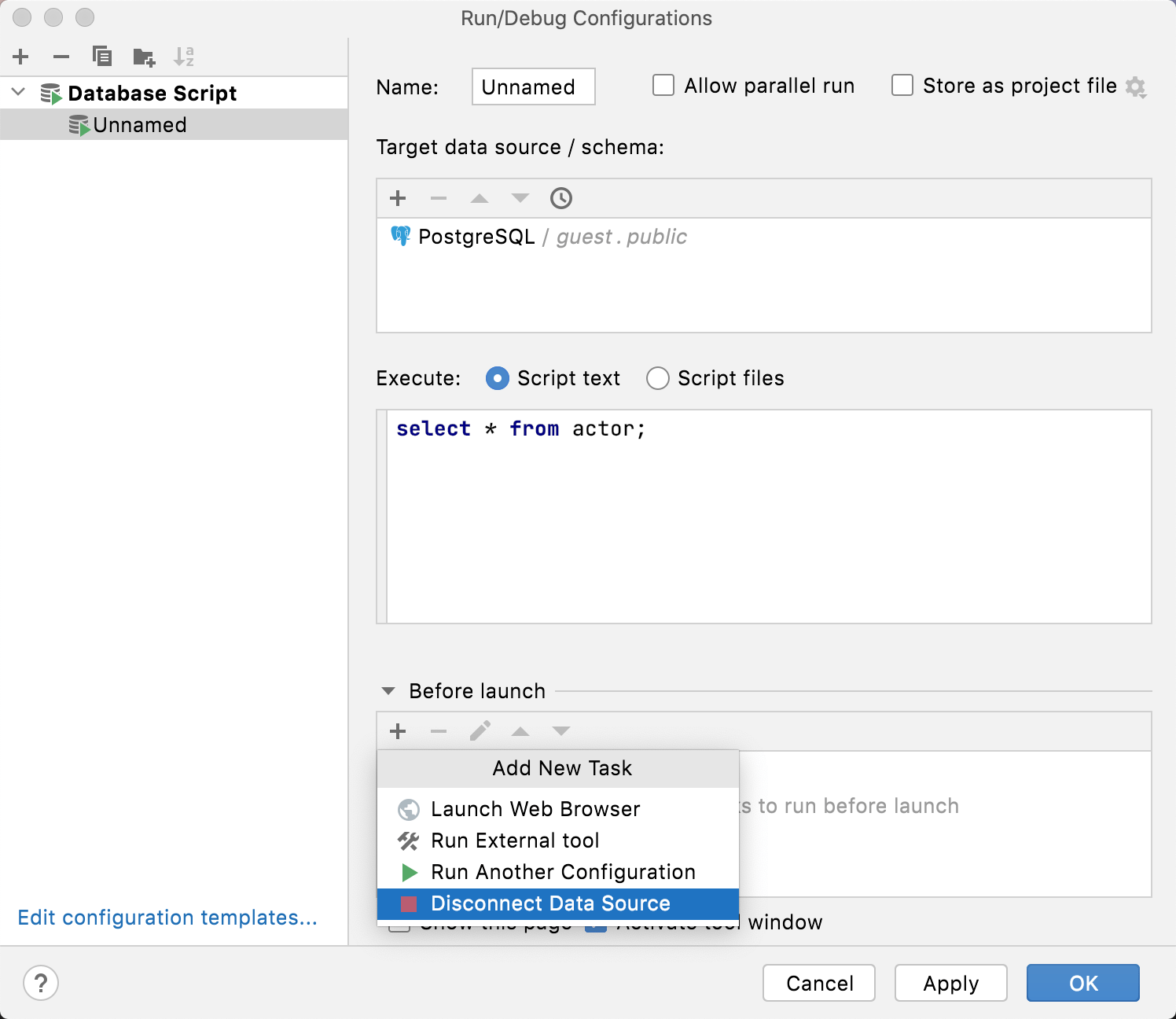The image size is (1176, 1019).
Task: Edit the before launch task
Action: tap(480, 731)
